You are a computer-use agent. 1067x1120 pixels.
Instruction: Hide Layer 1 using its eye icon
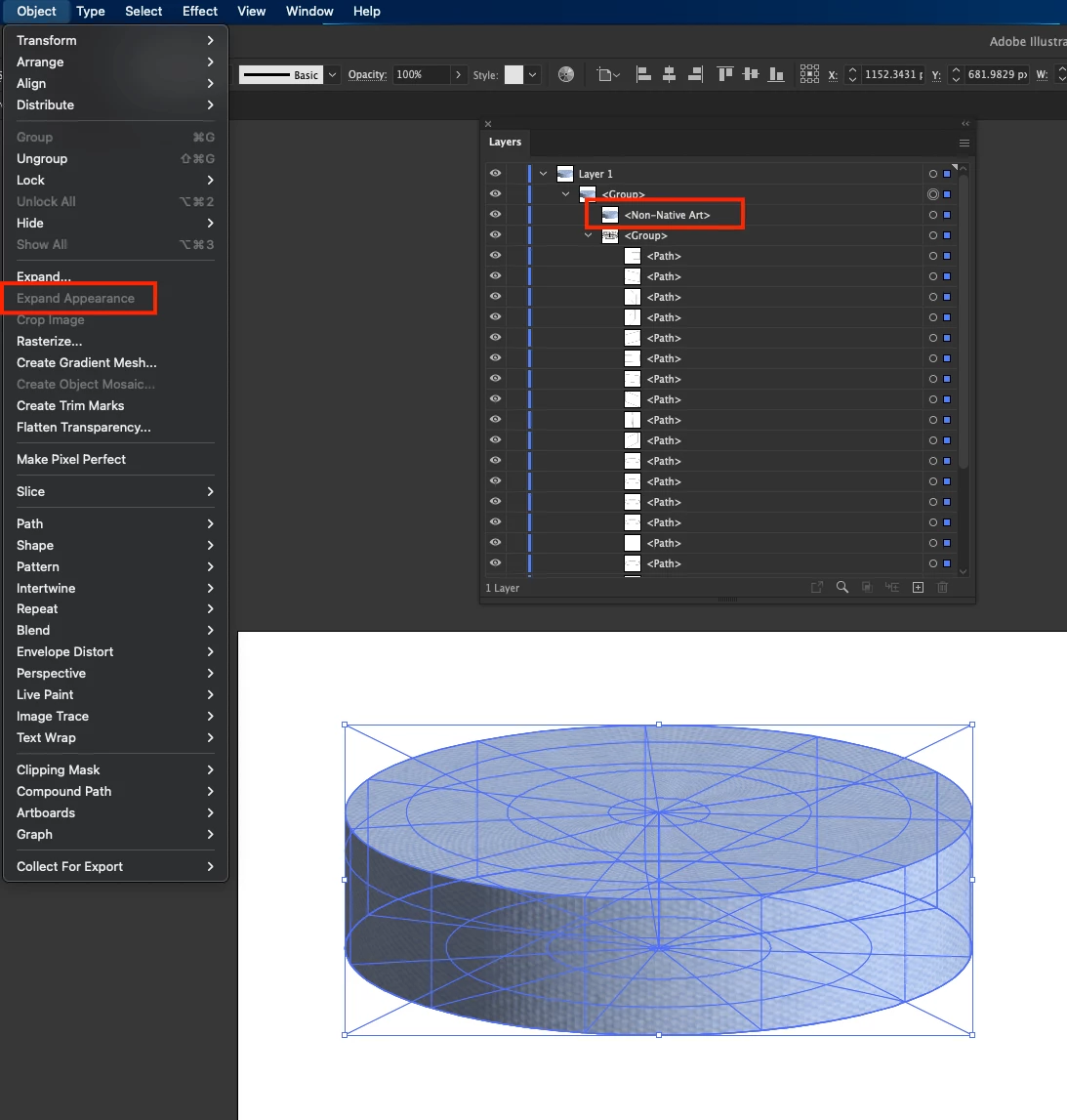click(x=495, y=174)
